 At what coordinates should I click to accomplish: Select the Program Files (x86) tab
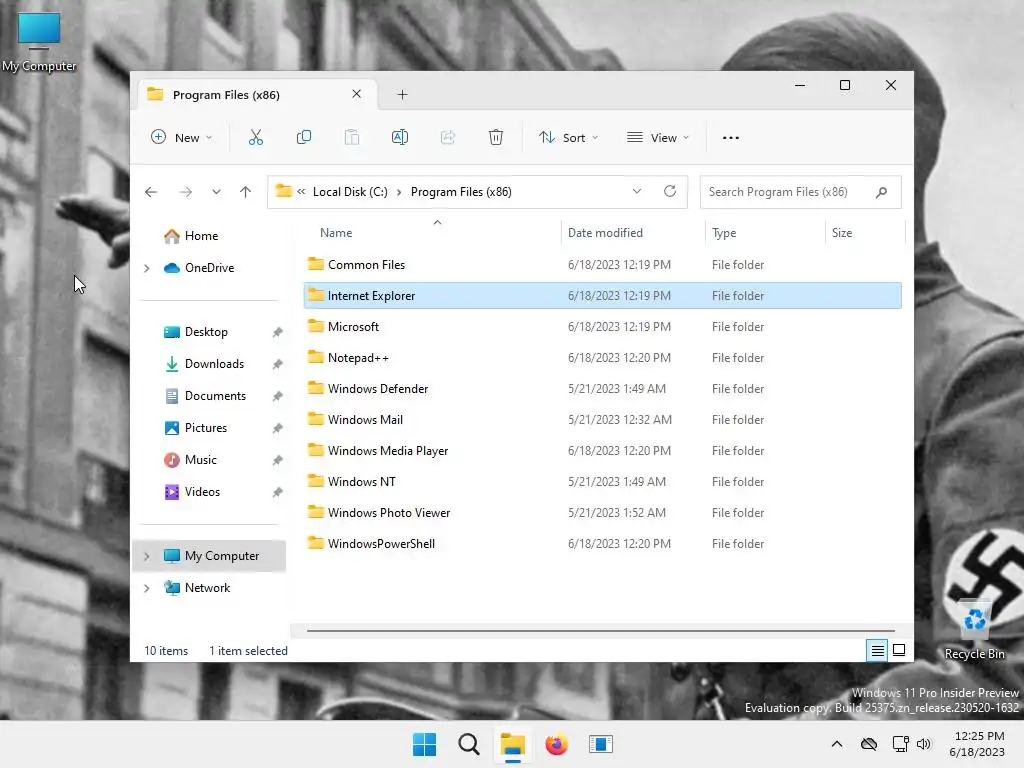coord(258,95)
